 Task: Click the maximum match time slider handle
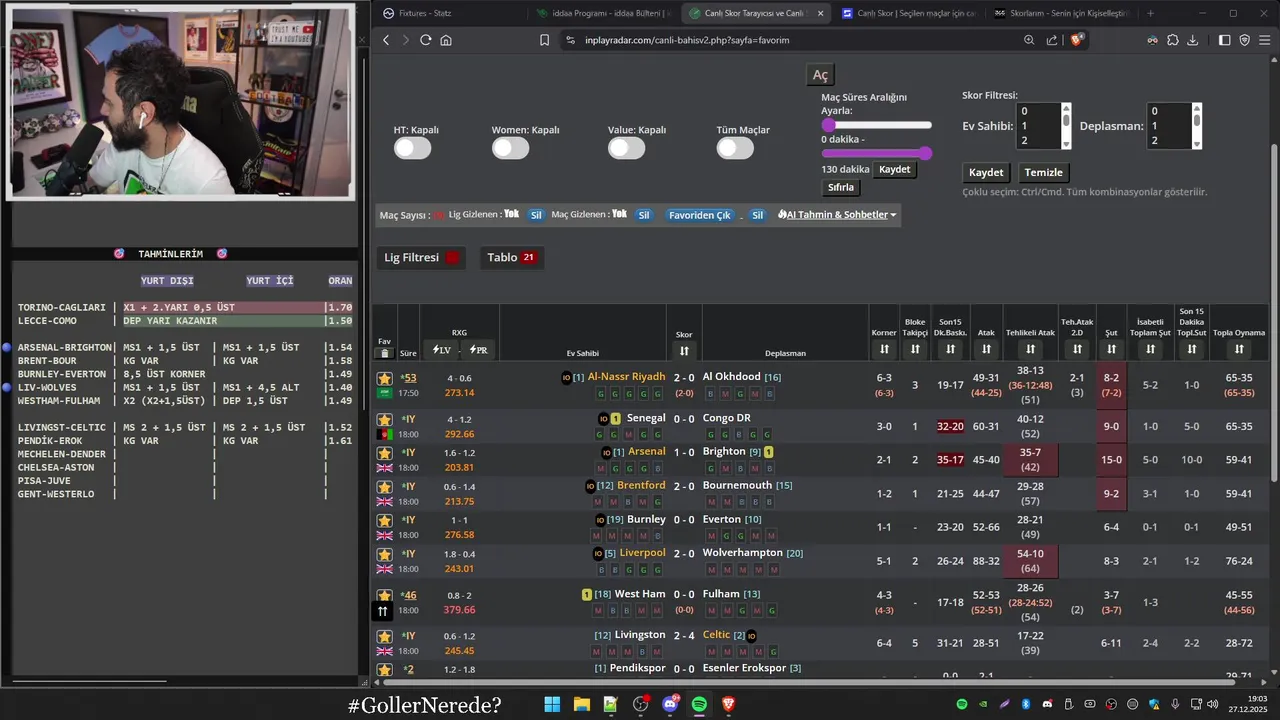click(925, 153)
